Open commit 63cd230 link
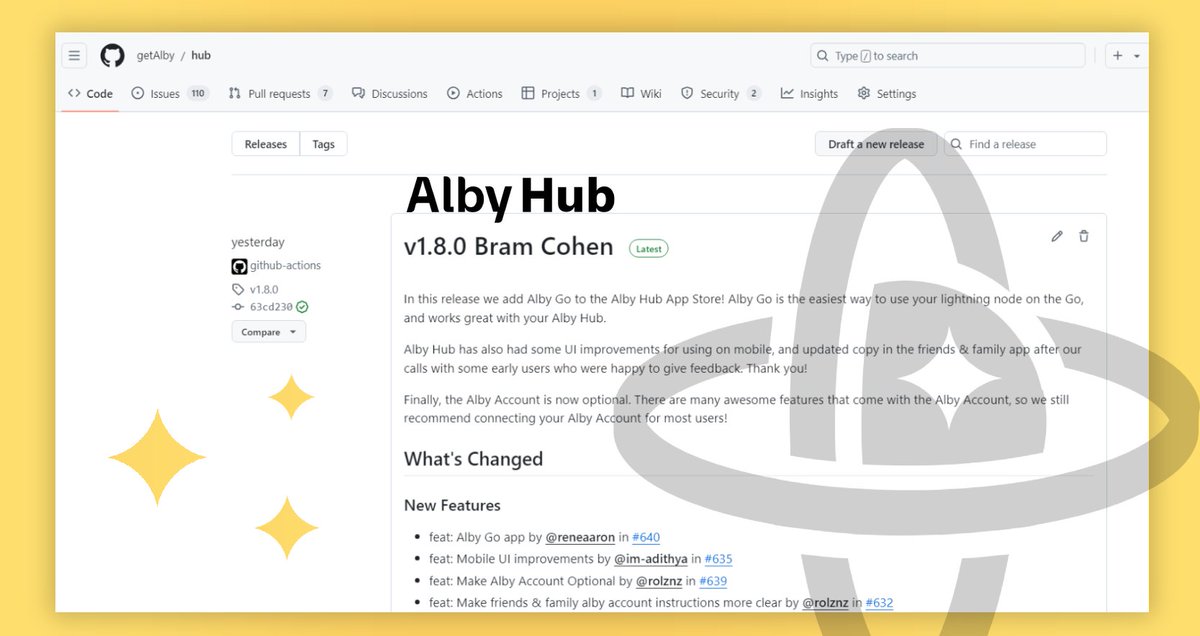Screen dimensions: 1200x636 tap(271, 307)
